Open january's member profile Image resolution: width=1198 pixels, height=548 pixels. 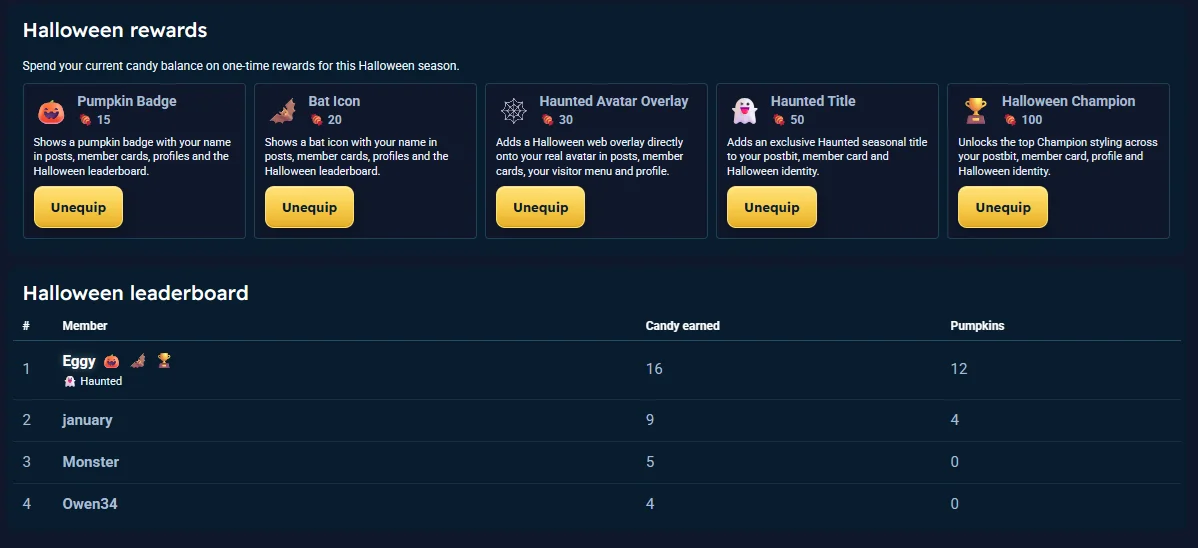coord(87,420)
